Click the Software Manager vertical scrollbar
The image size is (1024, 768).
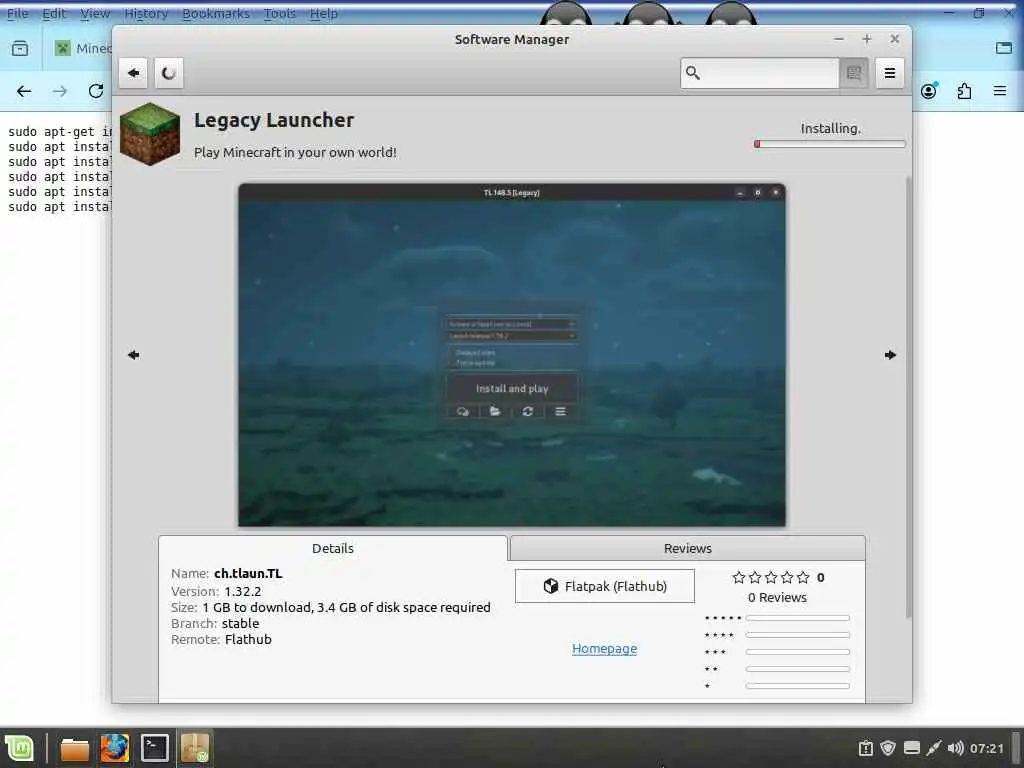pos(908,397)
